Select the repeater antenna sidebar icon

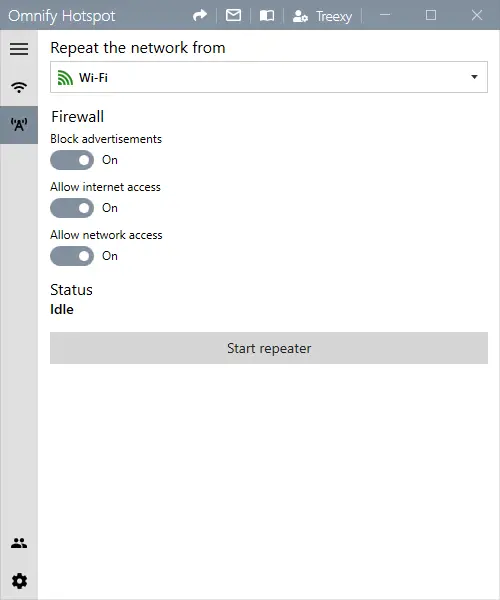[19, 125]
